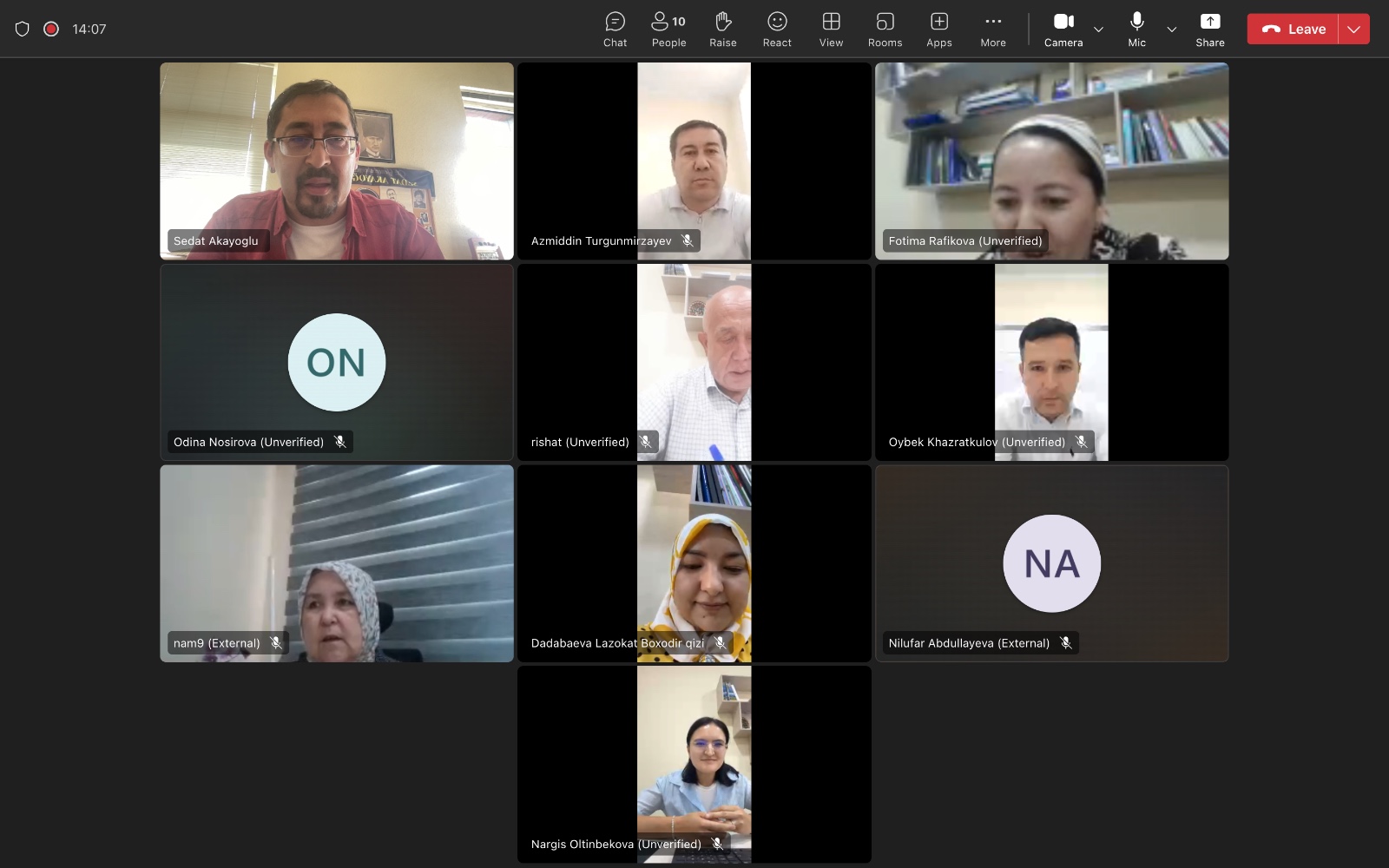
Task: Show the People participants list
Action: 668,30
